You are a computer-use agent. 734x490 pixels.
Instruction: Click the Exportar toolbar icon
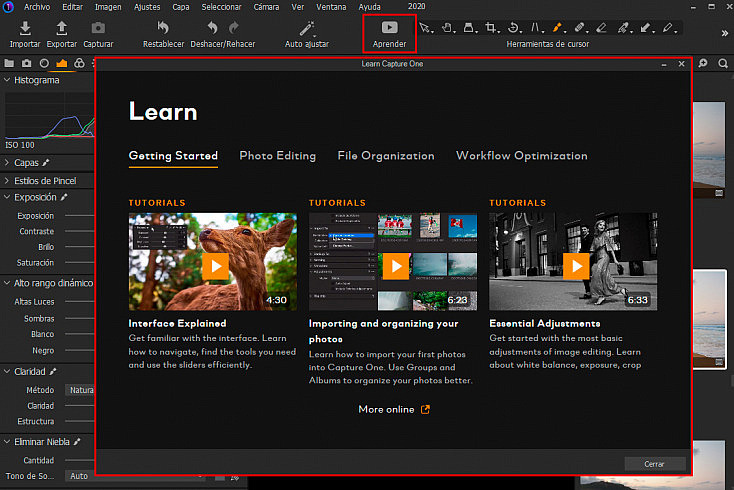(61, 28)
